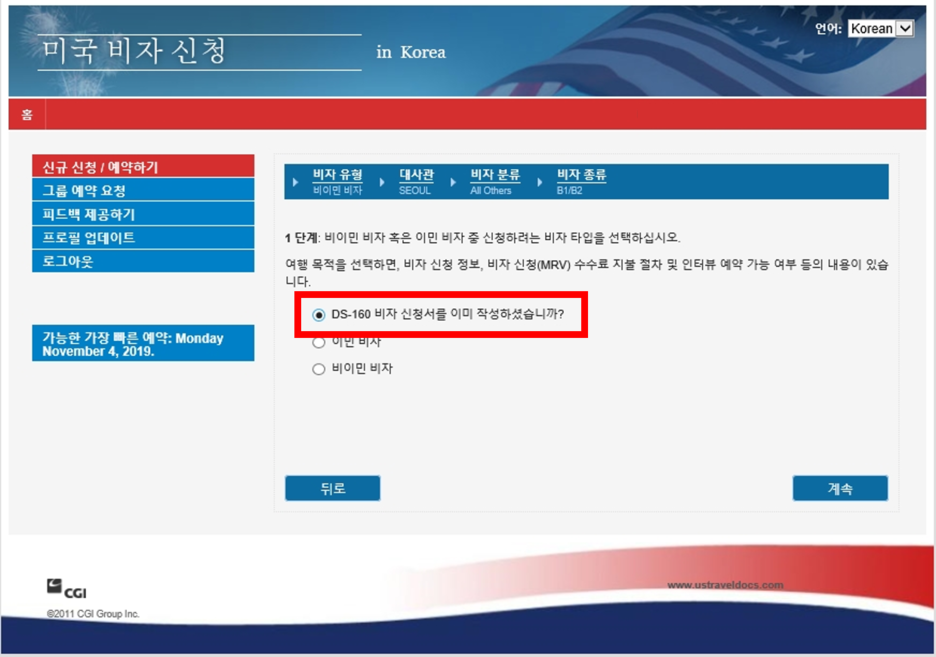Click the 계속 continue button

[840, 488]
